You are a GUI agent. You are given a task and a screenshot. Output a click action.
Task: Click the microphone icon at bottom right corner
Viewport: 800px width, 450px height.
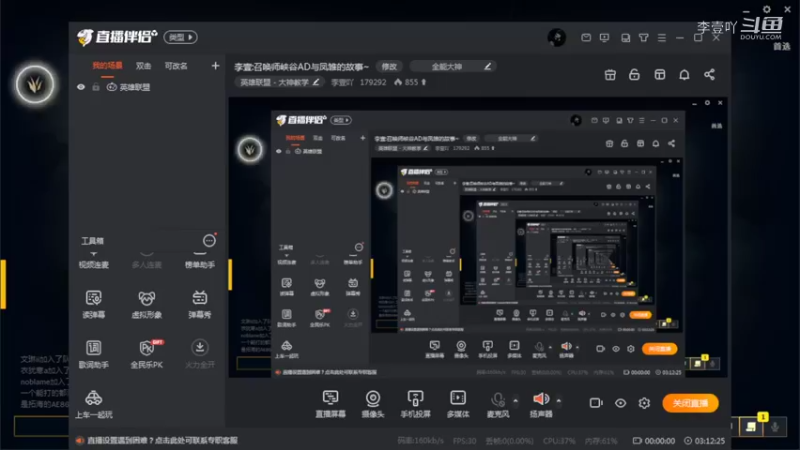click(x=774, y=427)
